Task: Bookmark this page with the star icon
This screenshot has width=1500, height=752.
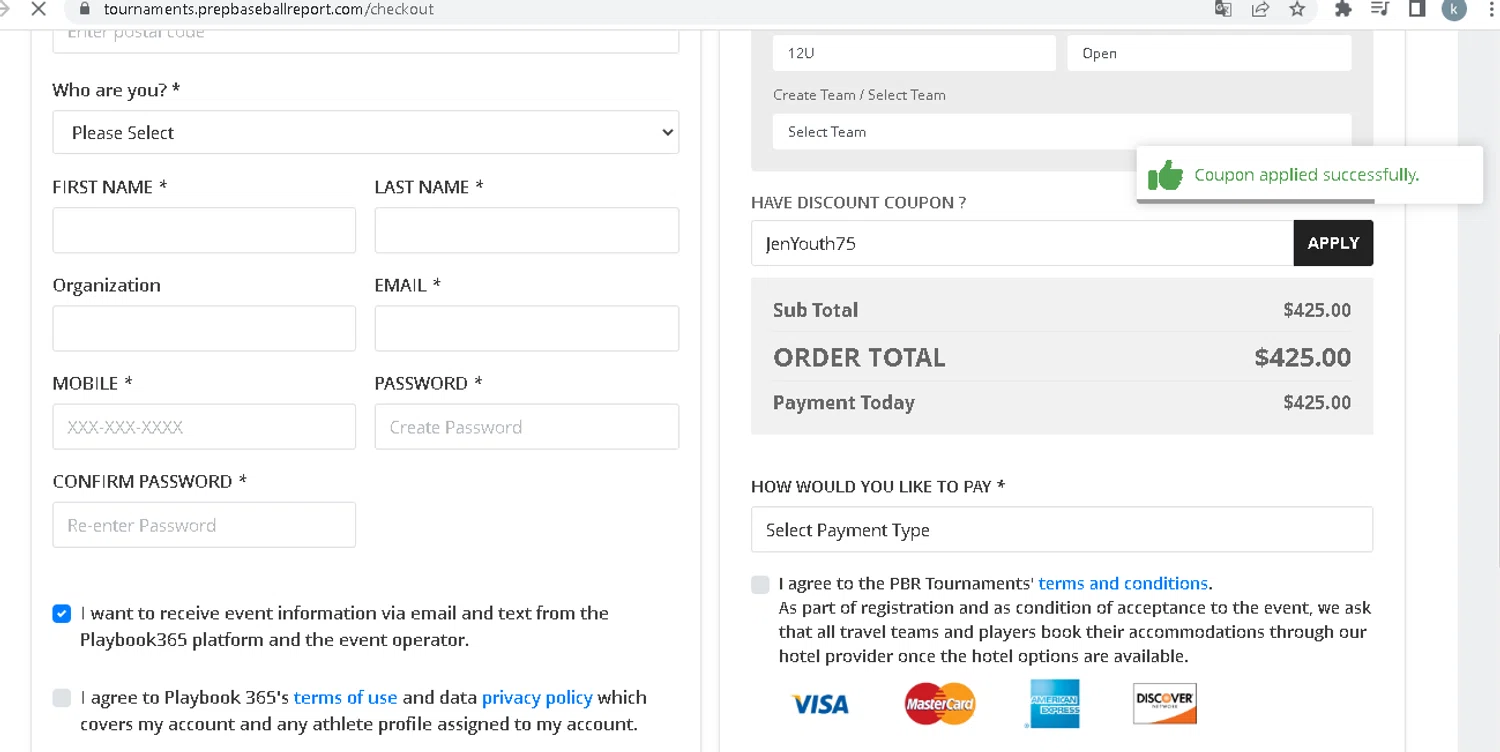Action: pos(1297,9)
